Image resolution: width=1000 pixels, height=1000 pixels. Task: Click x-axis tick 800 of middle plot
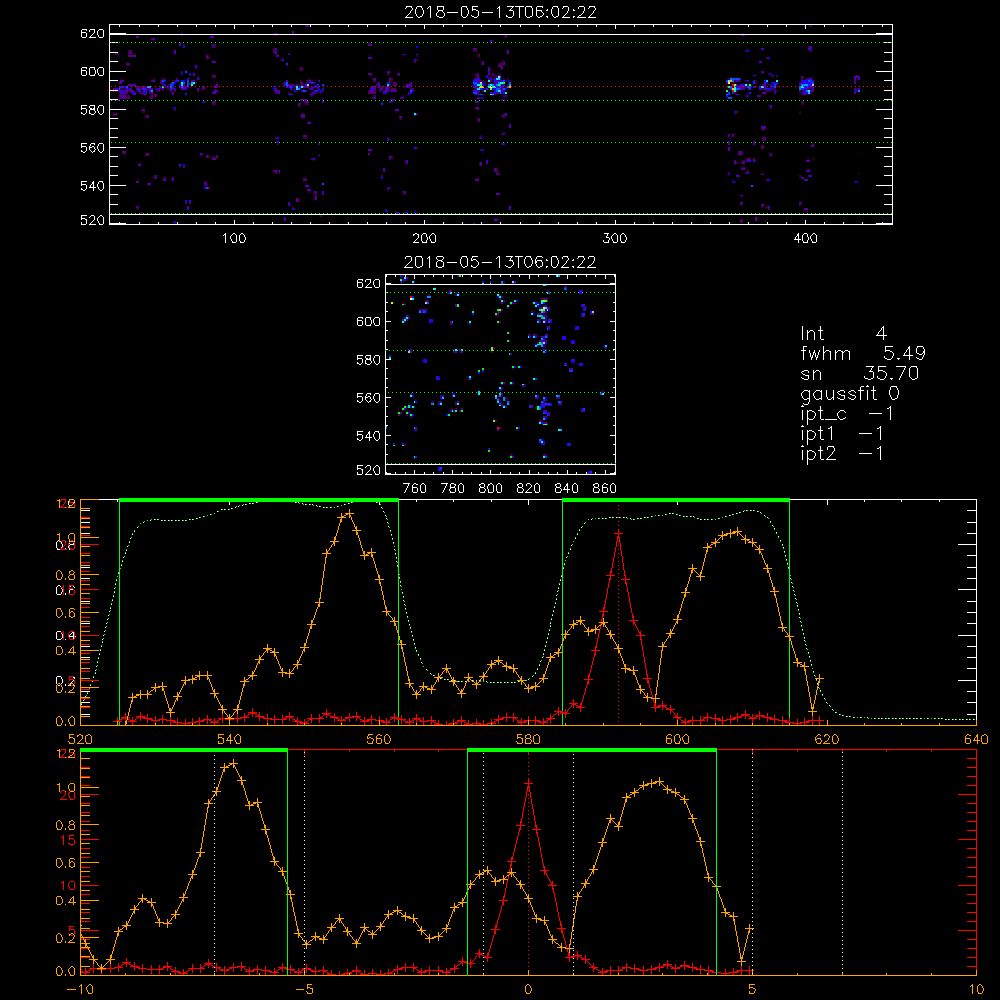coord(490,489)
